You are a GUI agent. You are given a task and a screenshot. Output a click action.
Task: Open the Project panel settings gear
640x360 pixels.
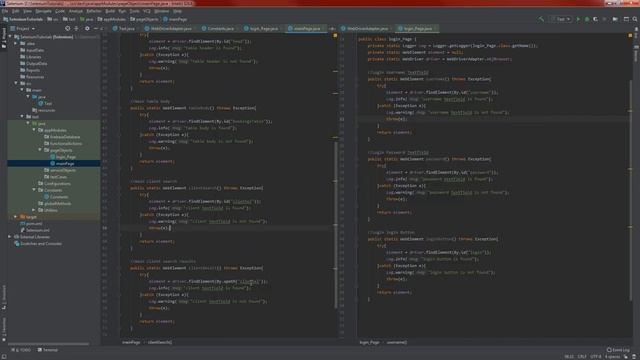[87, 29]
